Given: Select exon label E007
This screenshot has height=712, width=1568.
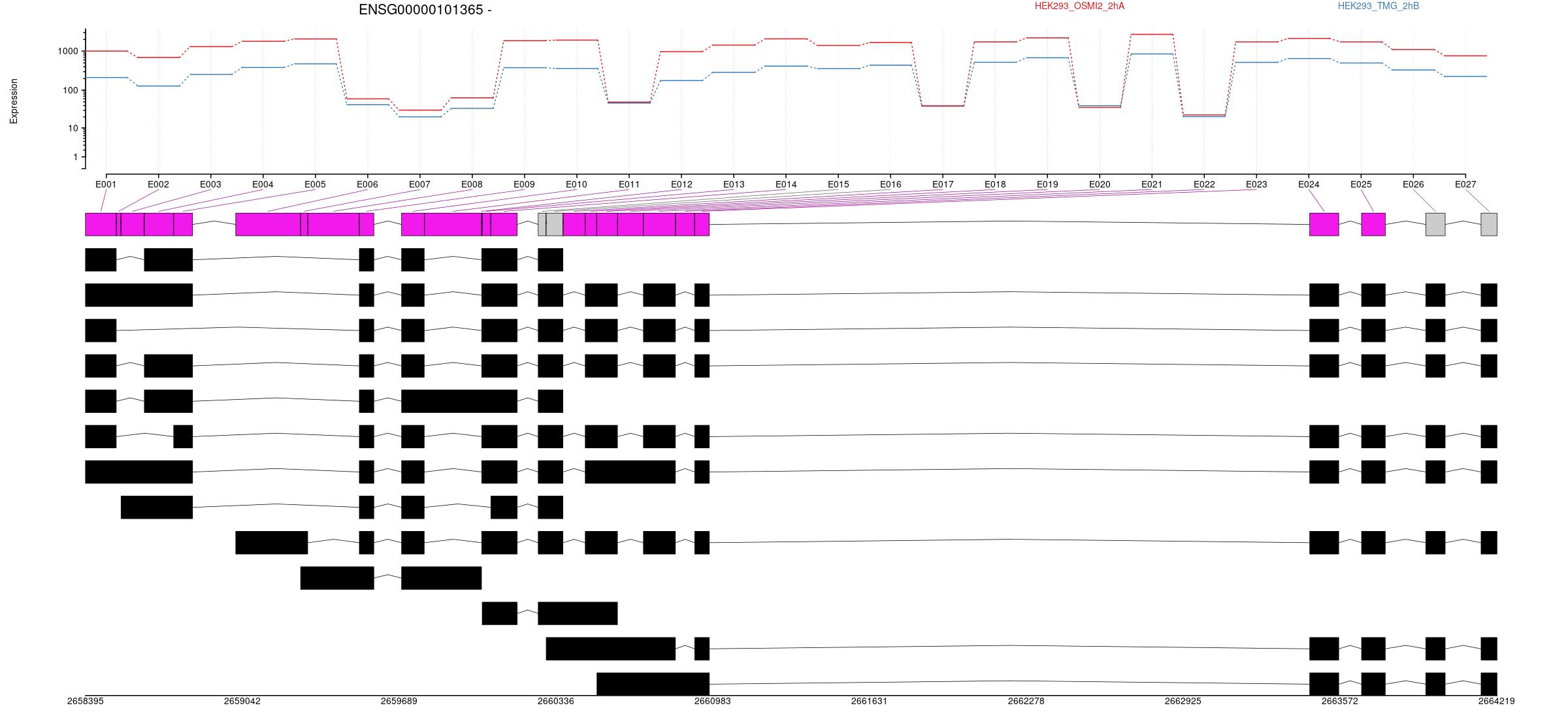Looking at the screenshot, I should [419, 184].
